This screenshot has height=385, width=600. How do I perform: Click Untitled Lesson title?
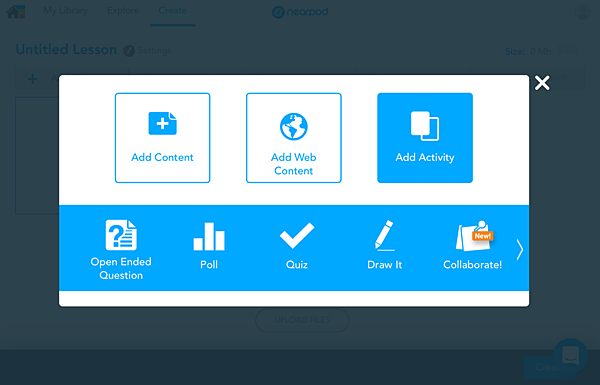point(66,50)
